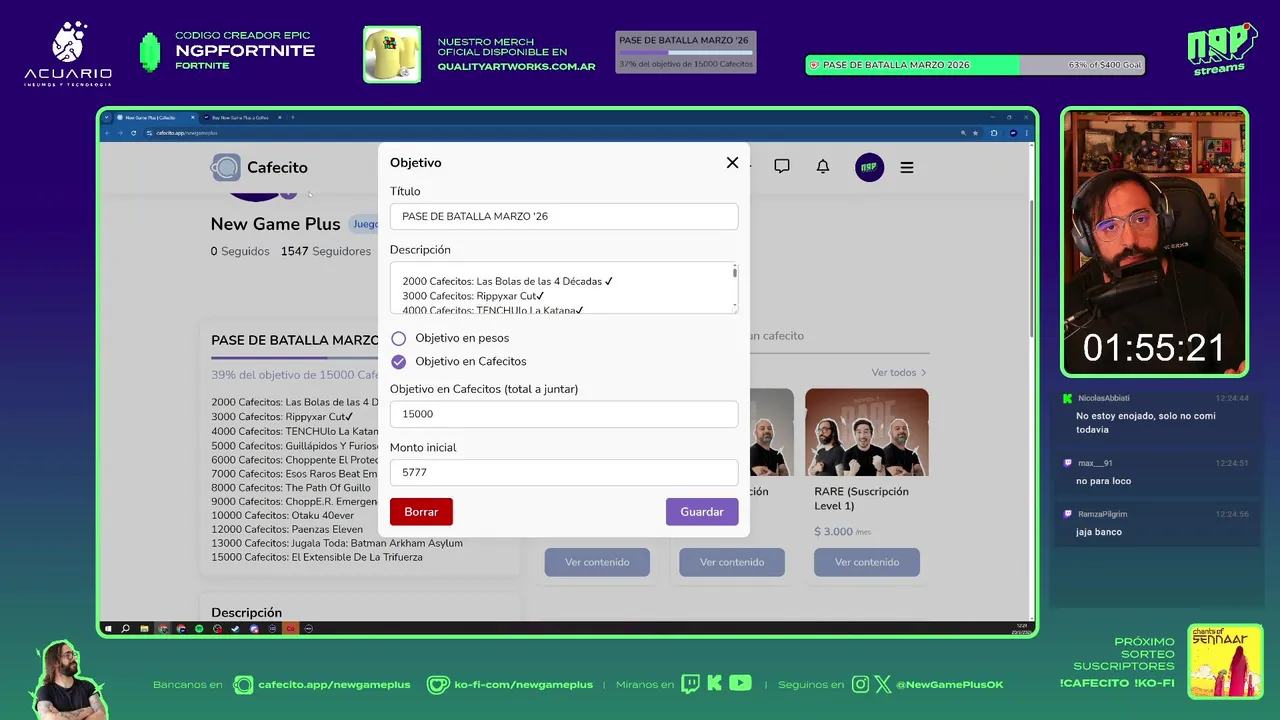Click the 12000 Cafecitos: Paenzas Eleven line
This screenshot has width=1280, height=720.
pos(287,530)
